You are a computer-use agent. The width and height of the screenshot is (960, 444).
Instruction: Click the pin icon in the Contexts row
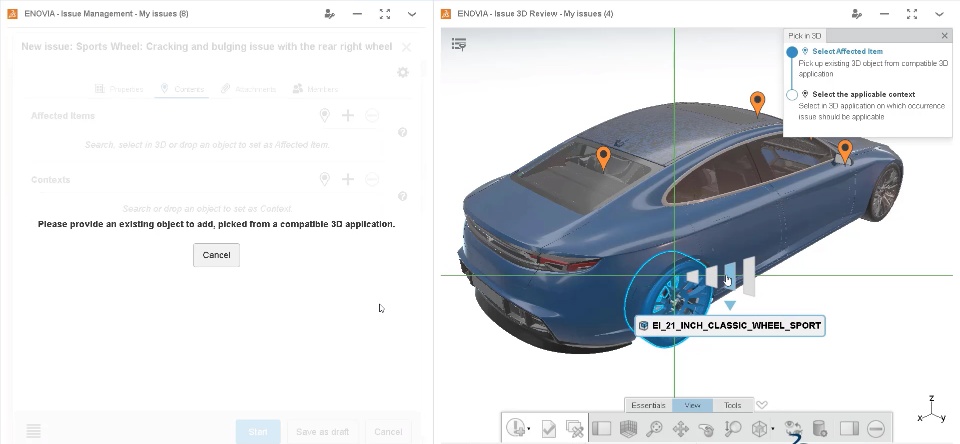[325, 179]
